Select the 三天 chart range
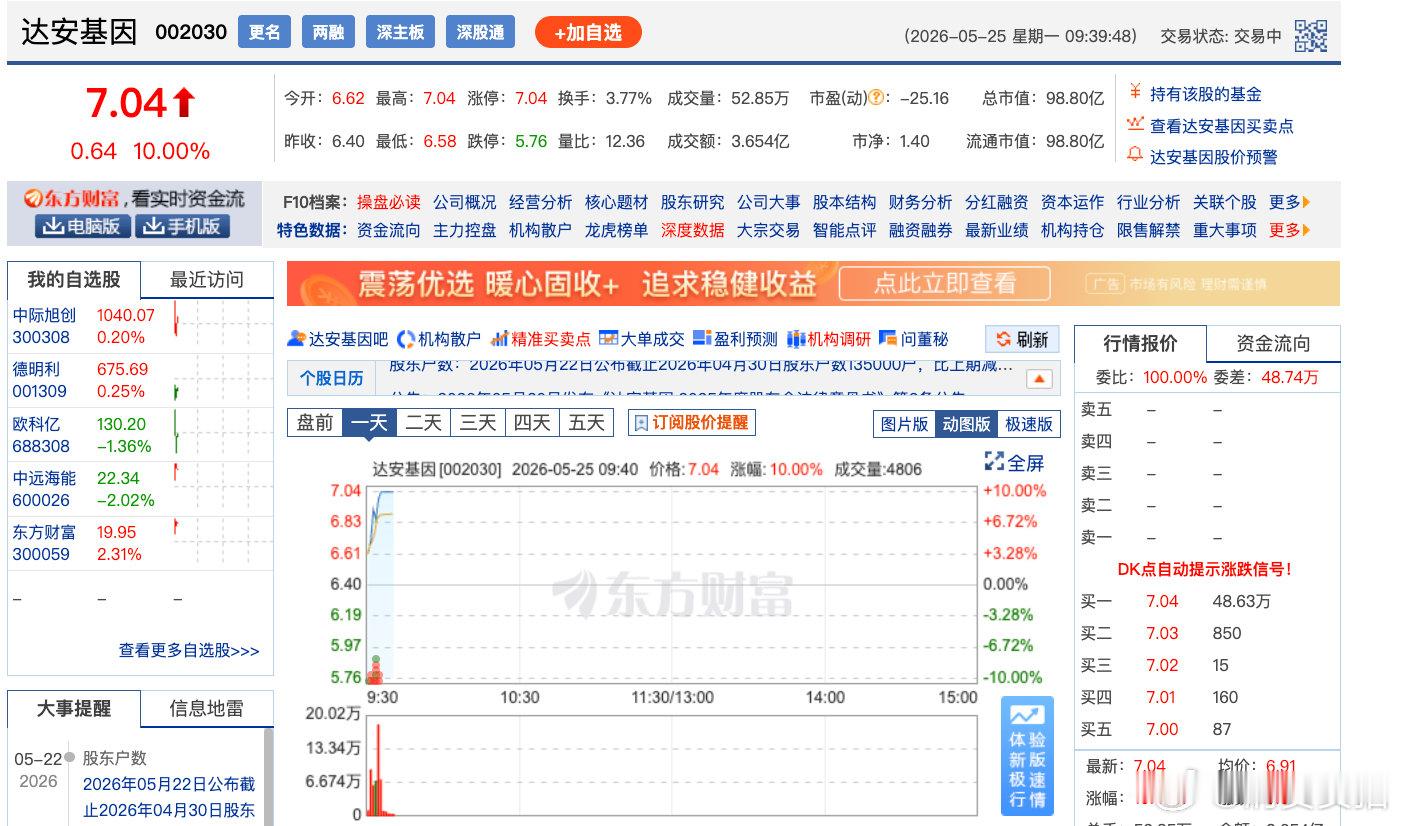This screenshot has width=1402, height=826. pos(477,423)
